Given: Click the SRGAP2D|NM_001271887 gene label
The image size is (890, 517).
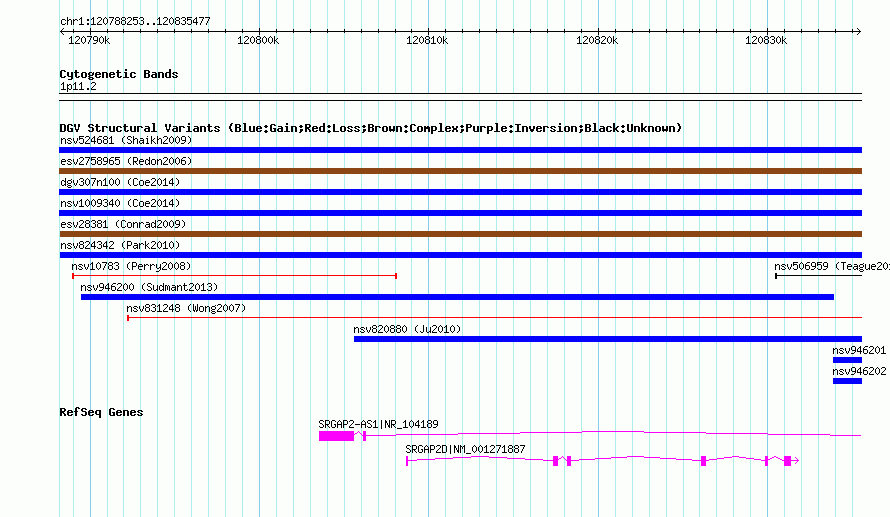Looking at the screenshot, I should pyautogui.click(x=465, y=449).
